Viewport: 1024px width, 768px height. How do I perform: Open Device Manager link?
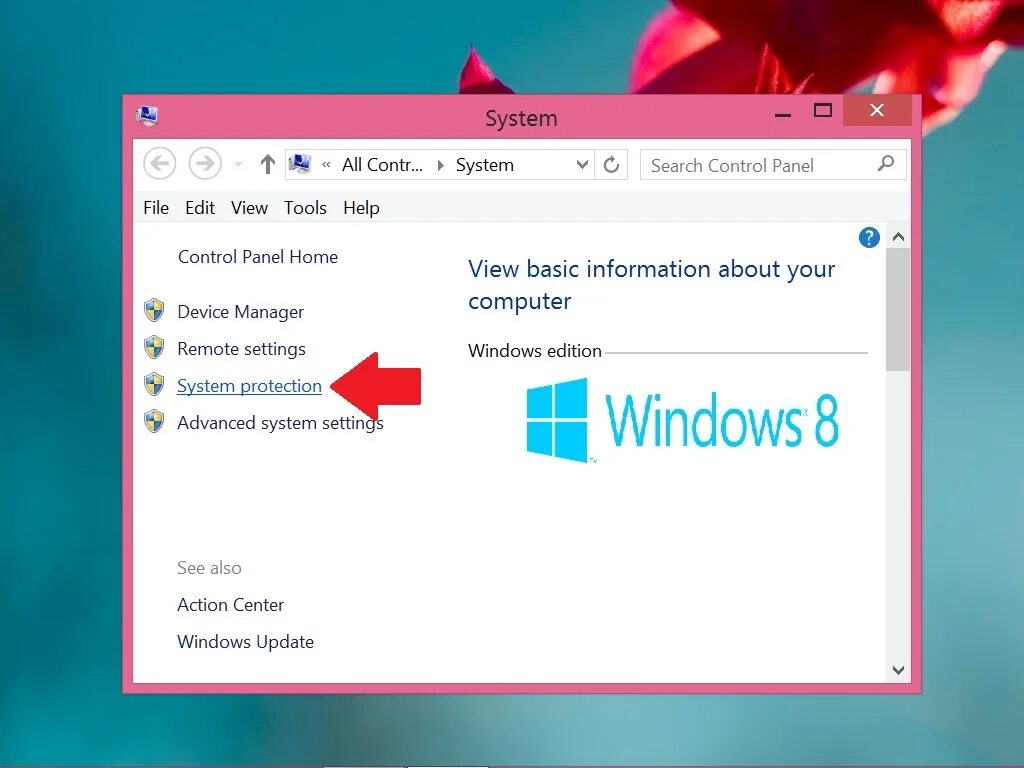(x=240, y=312)
